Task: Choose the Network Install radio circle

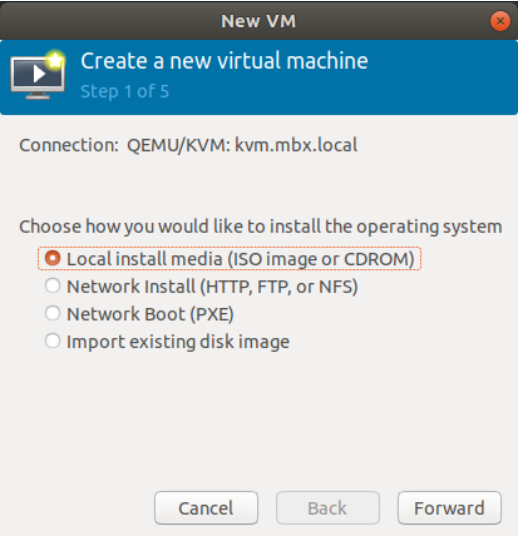Action: pyautogui.click(x=52, y=285)
